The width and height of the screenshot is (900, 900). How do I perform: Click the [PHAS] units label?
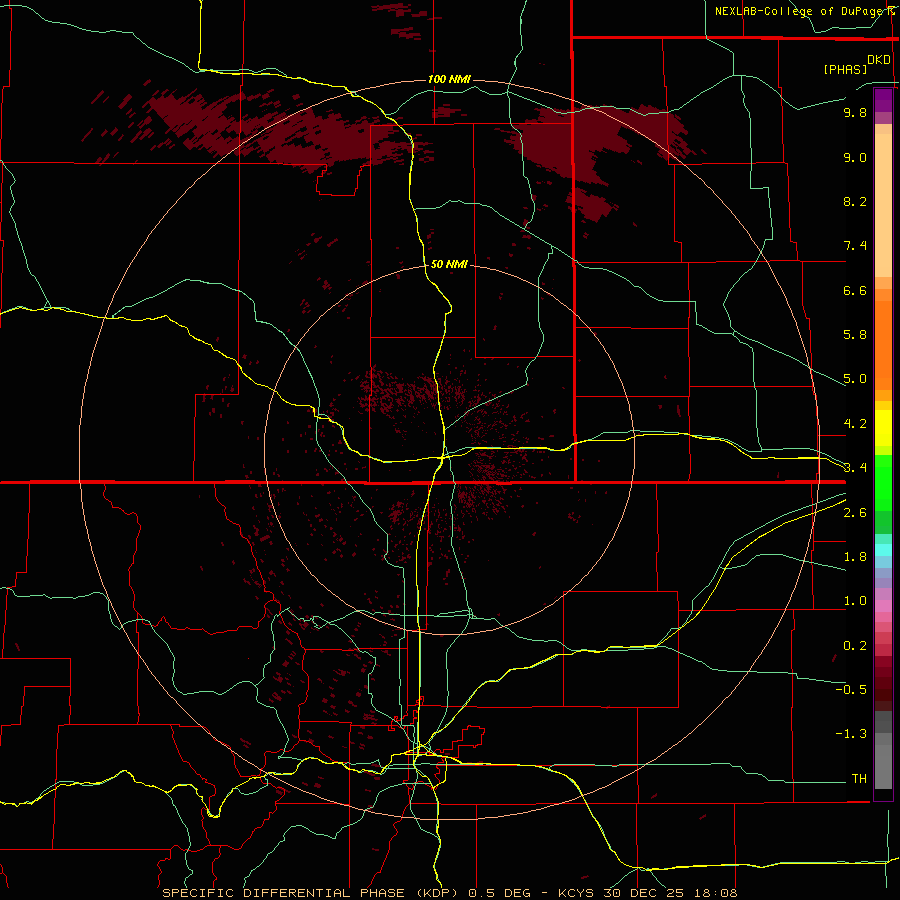click(845, 69)
